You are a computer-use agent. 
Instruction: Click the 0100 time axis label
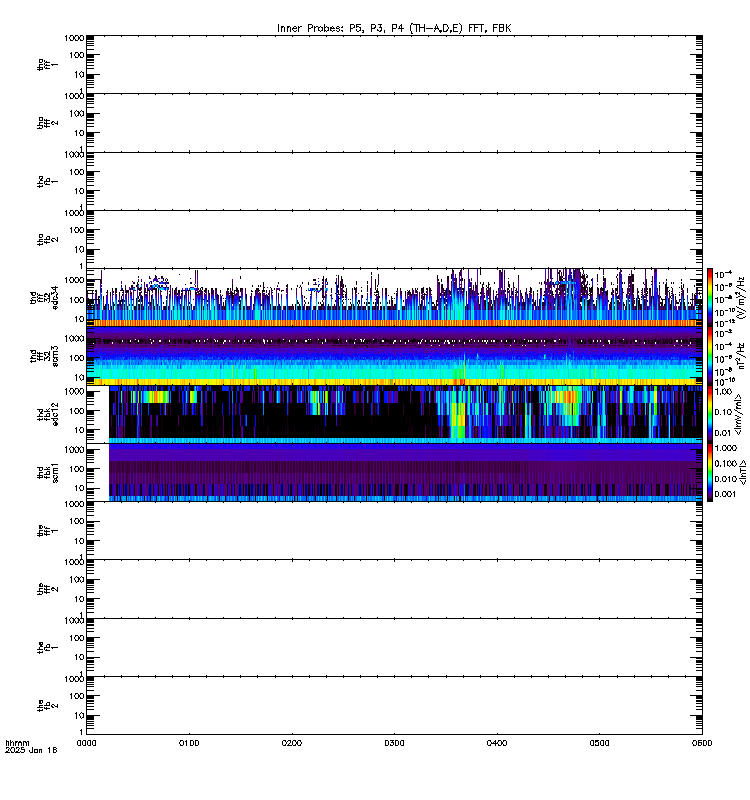click(x=189, y=743)
